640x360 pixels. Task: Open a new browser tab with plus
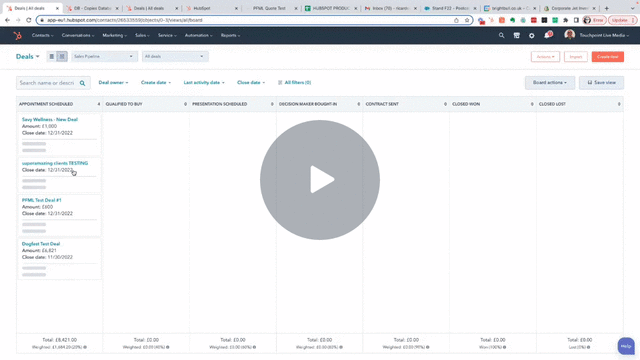(x=607, y=8)
